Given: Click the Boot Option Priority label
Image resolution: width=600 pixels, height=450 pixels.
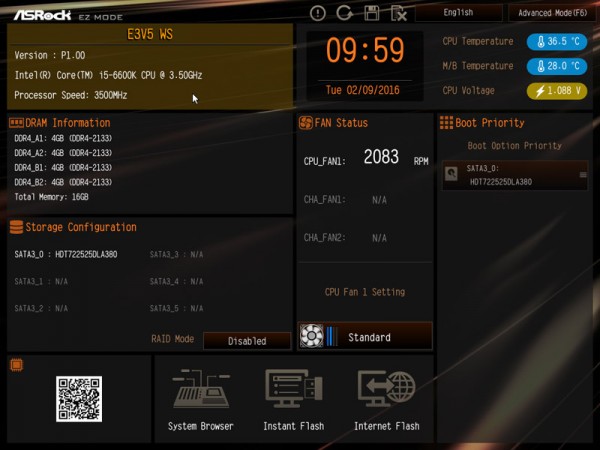Looking at the screenshot, I should (x=515, y=146).
